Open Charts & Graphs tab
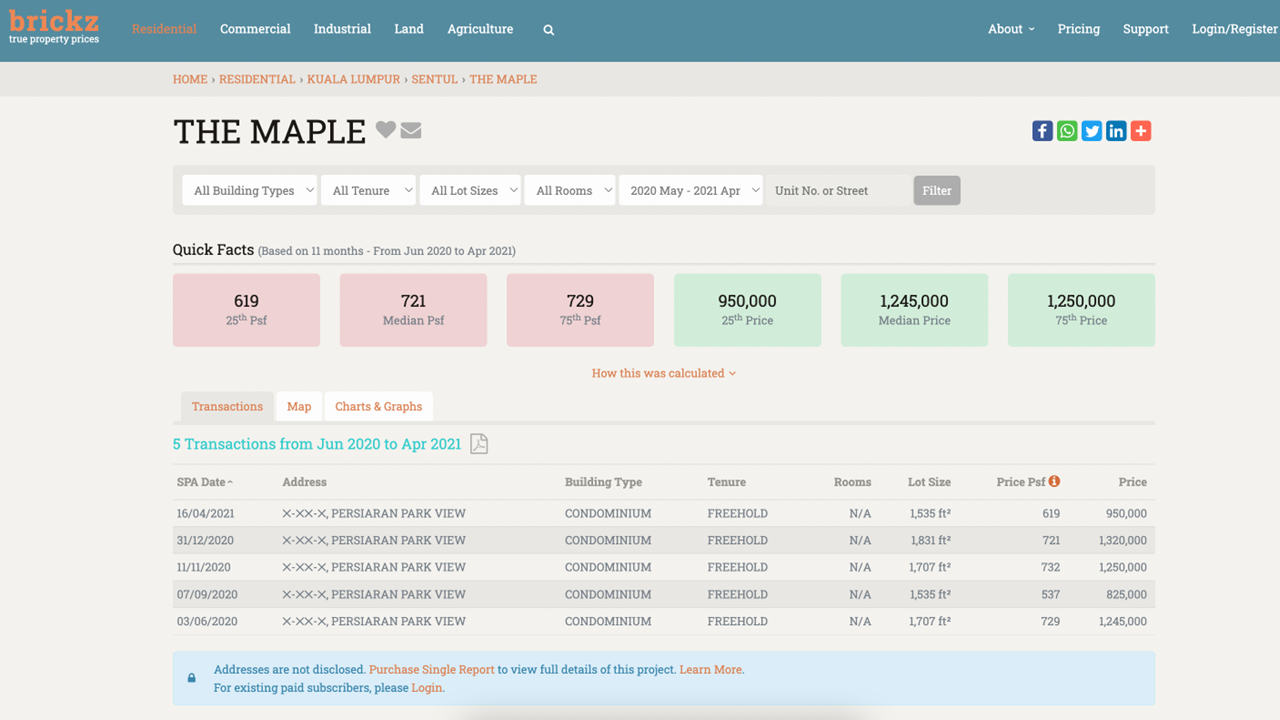The width and height of the screenshot is (1280, 720). pyautogui.click(x=378, y=406)
